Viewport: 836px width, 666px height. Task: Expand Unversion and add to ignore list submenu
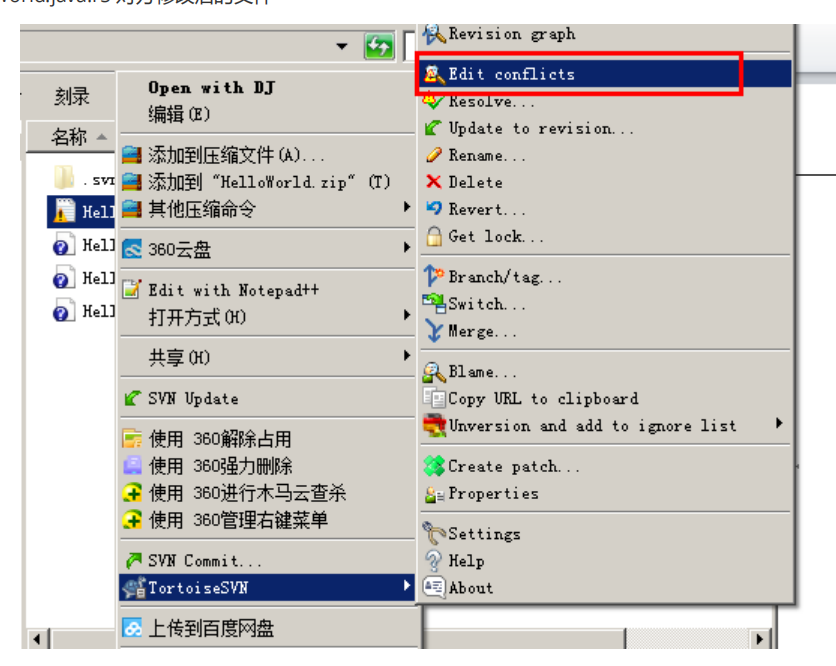[779, 423]
